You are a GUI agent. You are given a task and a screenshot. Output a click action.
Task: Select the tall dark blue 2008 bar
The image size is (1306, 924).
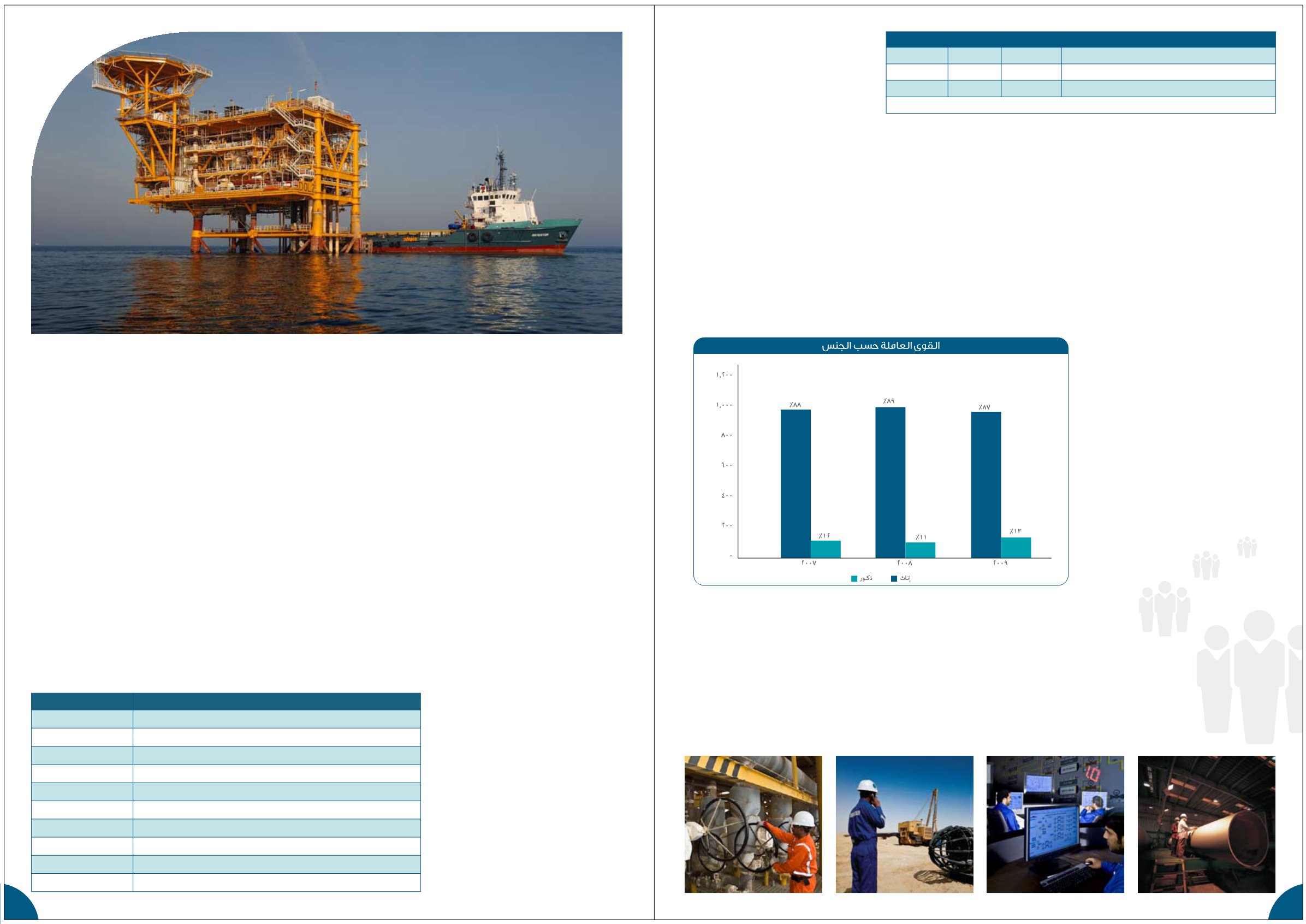890,482
